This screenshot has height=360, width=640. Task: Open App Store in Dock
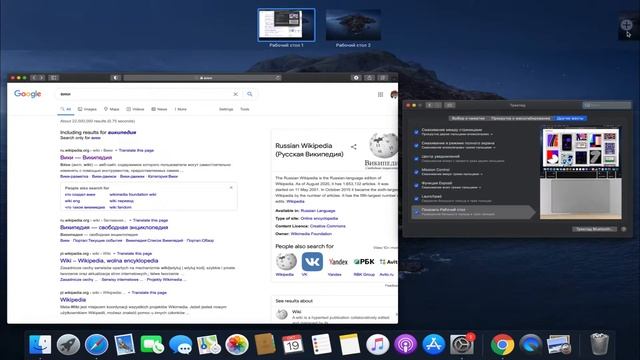click(433, 344)
